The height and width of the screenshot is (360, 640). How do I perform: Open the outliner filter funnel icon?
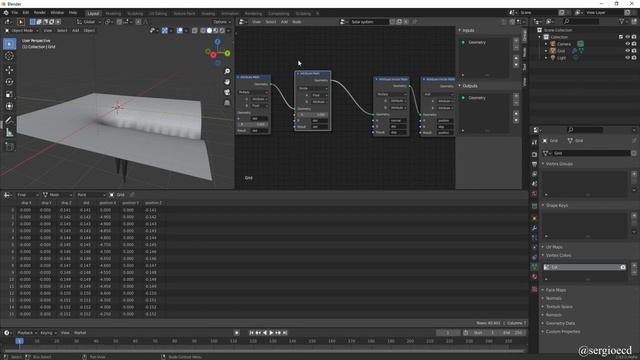[x=622, y=21]
